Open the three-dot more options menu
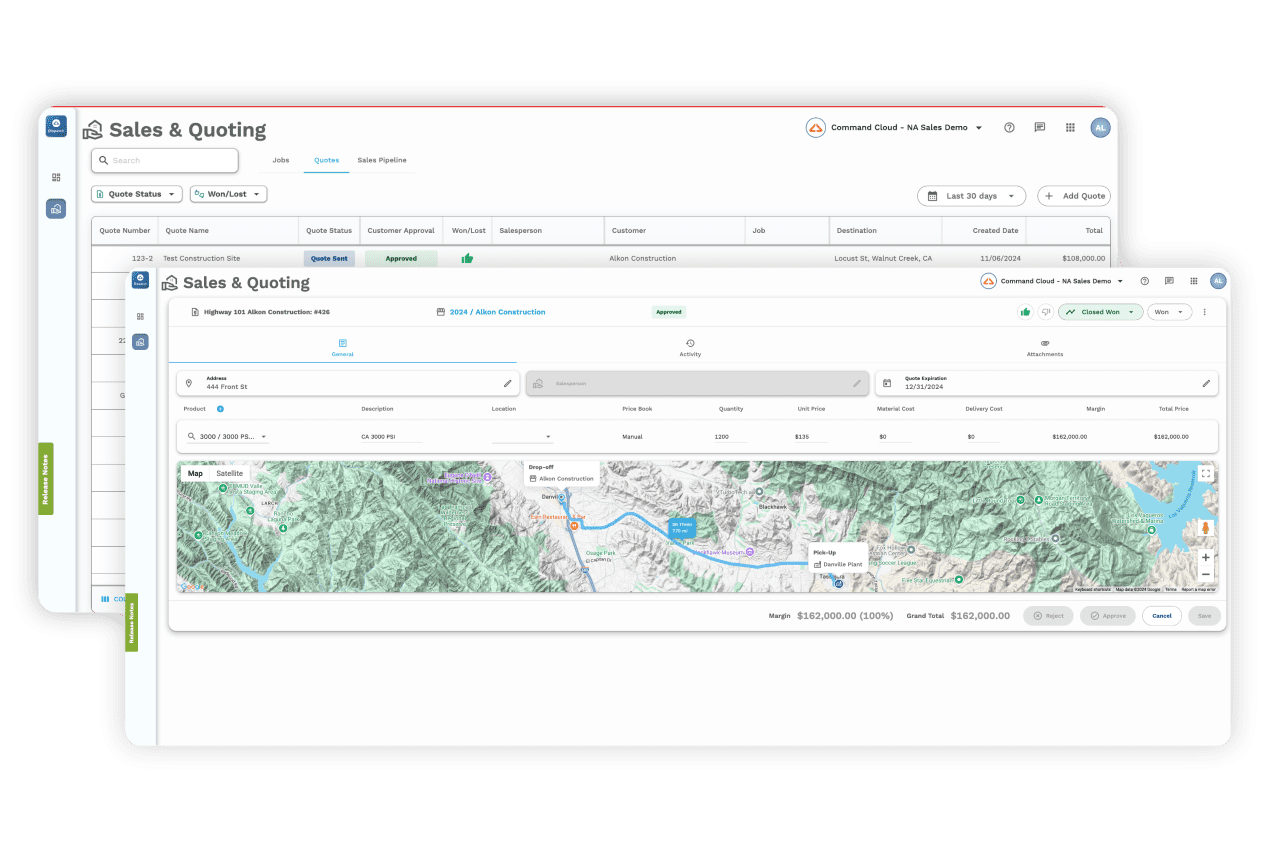Screen dimensions: 1280x853 coord(1204,312)
